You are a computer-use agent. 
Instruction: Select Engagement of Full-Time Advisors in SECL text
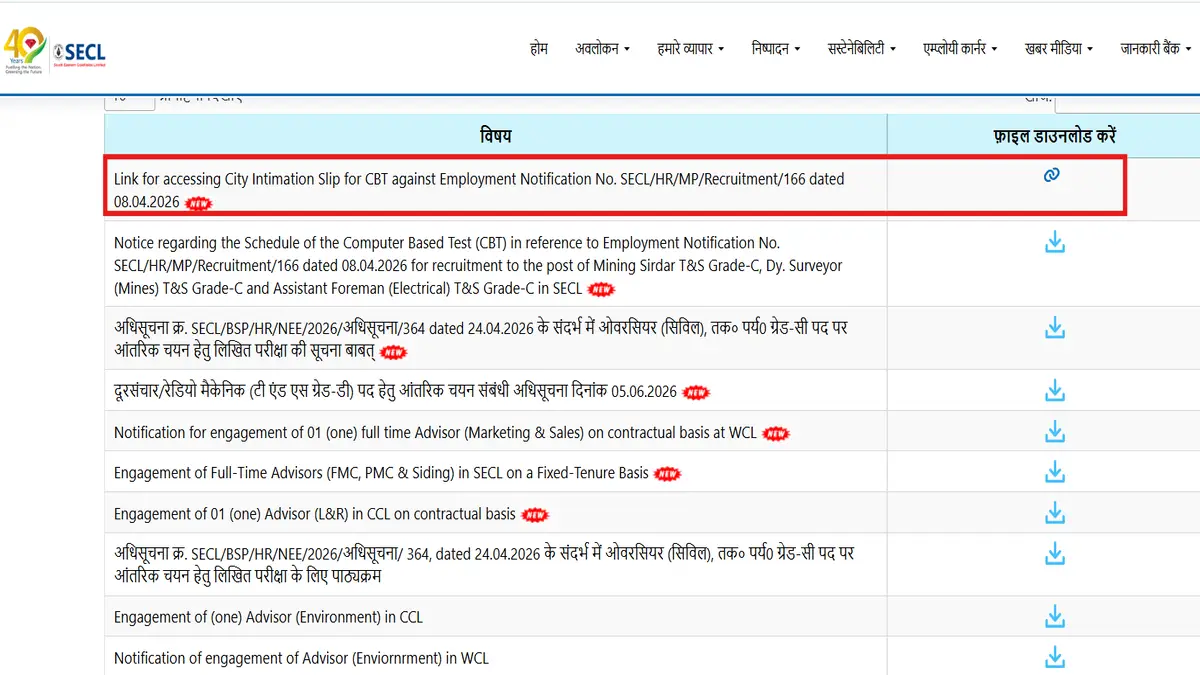(381, 473)
